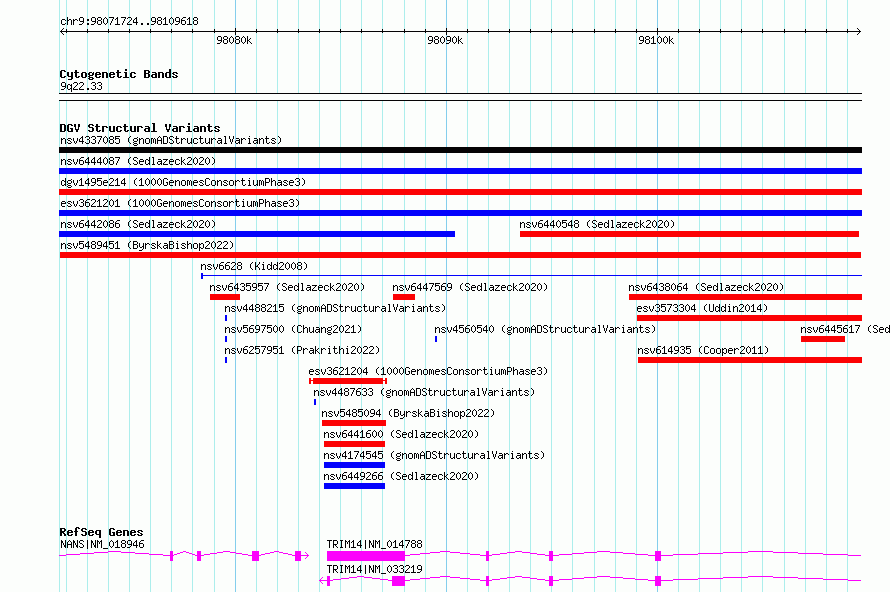The width and height of the screenshot is (890, 592).
Task: Open the TRIM14|NM_033219 gene label
Action: [375, 569]
